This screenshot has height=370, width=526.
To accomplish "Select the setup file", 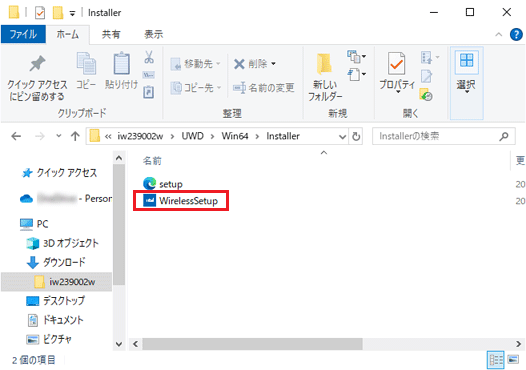I will click(163, 184).
